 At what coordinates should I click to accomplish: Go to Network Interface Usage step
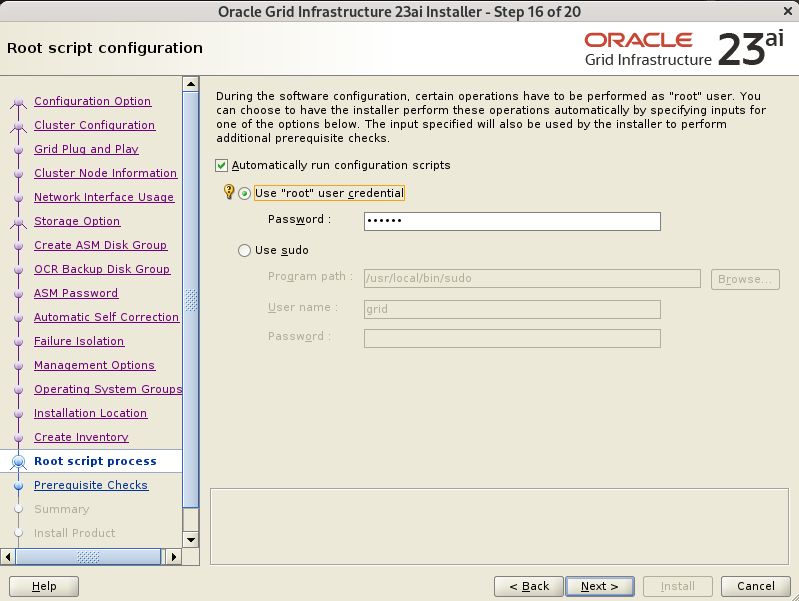pyautogui.click(x=104, y=197)
